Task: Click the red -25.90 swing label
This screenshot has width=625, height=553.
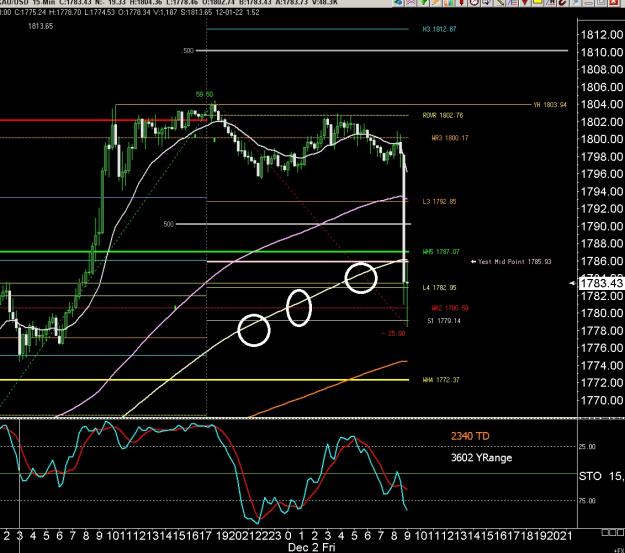Action: (x=393, y=333)
